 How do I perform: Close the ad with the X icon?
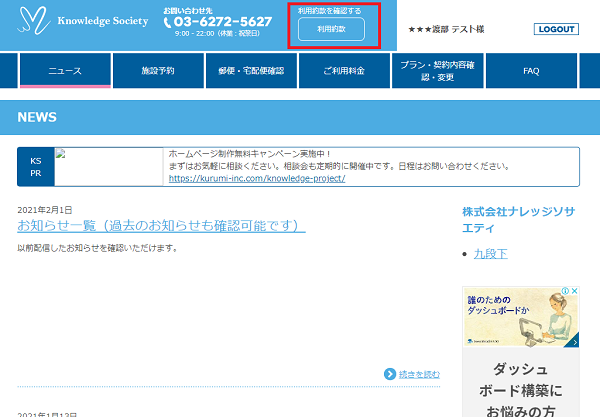(573, 292)
